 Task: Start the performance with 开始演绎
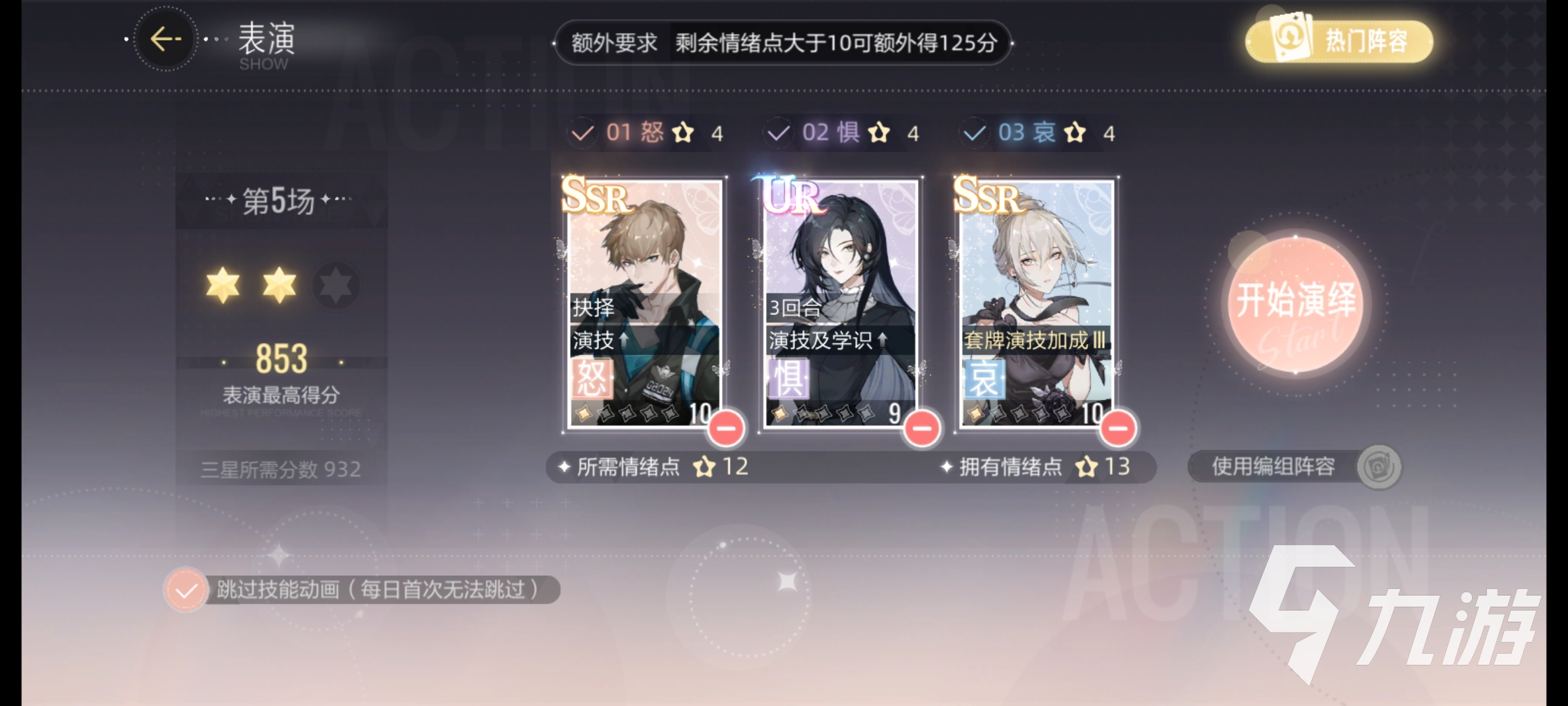(1296, 305)
